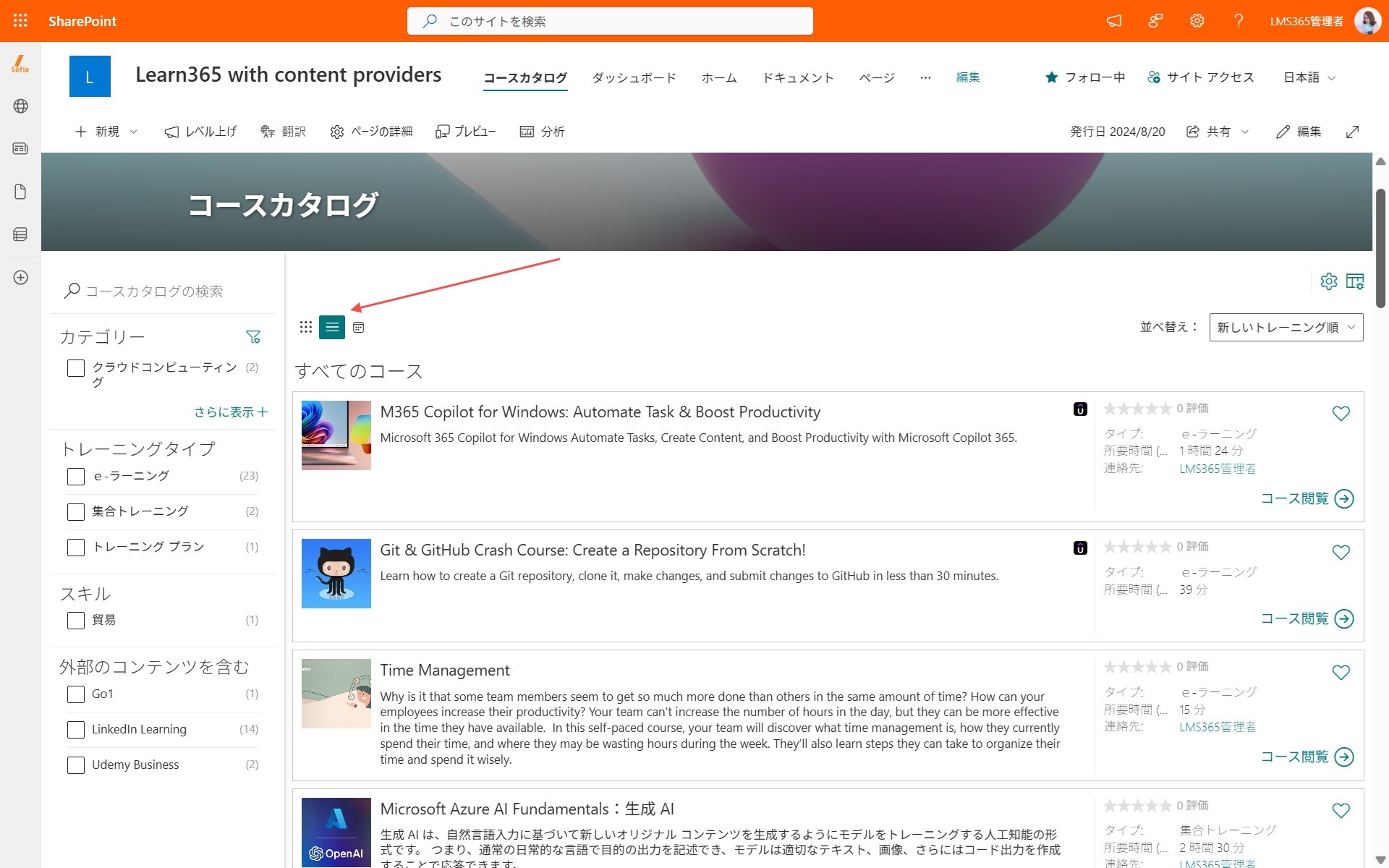Viewport: 1389px width, 868px height.
Task: Expand the 共有 dropdown arrow
Action: pyautogui.click(x=1245, y=132)
